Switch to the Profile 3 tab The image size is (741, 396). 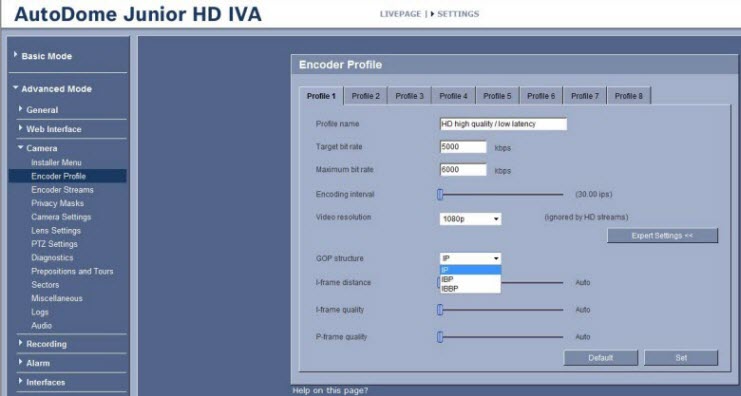pyautogui.click(x=409, y=96)
